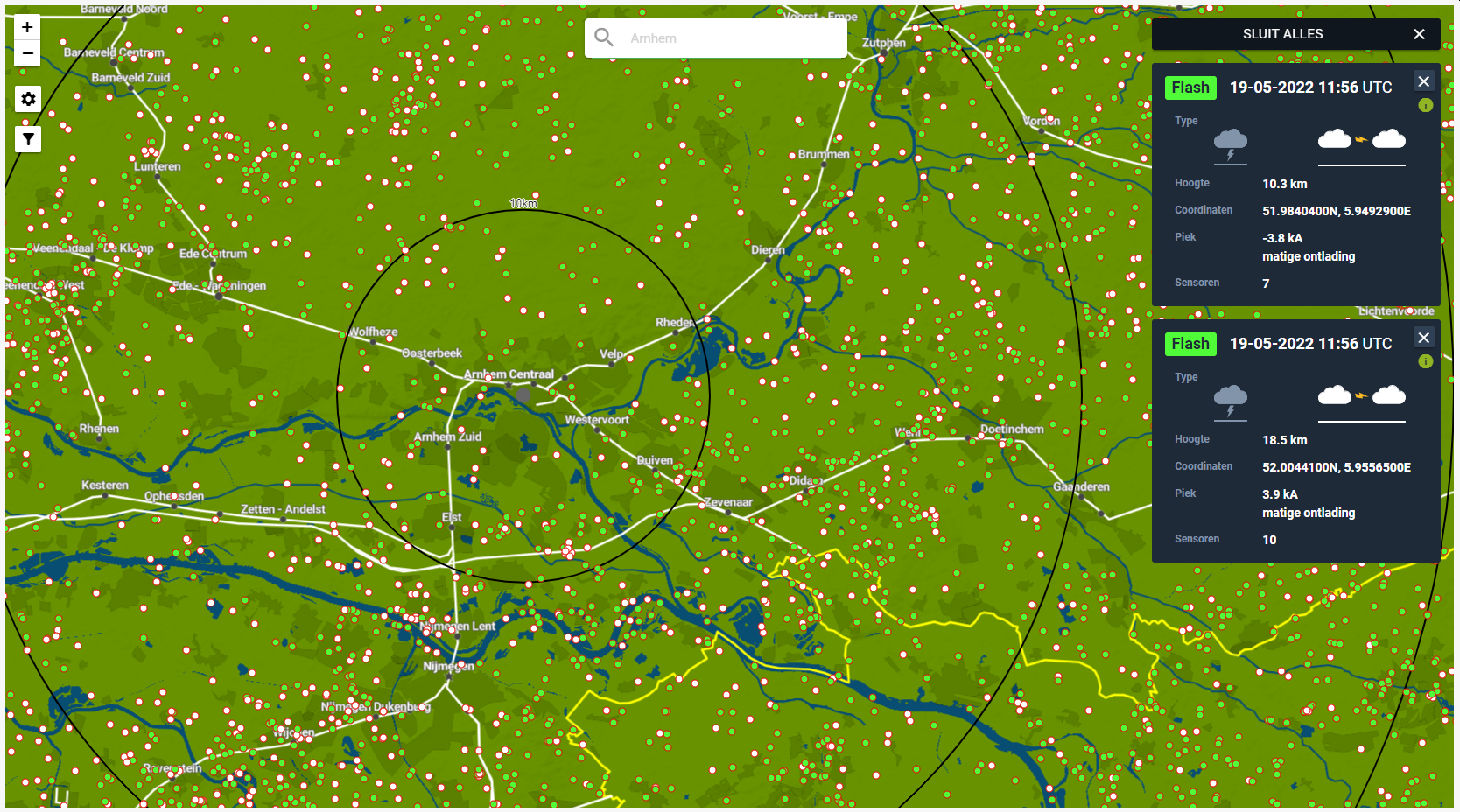
Task: Click the Arnhem Zuid map label
Action: 447,437
